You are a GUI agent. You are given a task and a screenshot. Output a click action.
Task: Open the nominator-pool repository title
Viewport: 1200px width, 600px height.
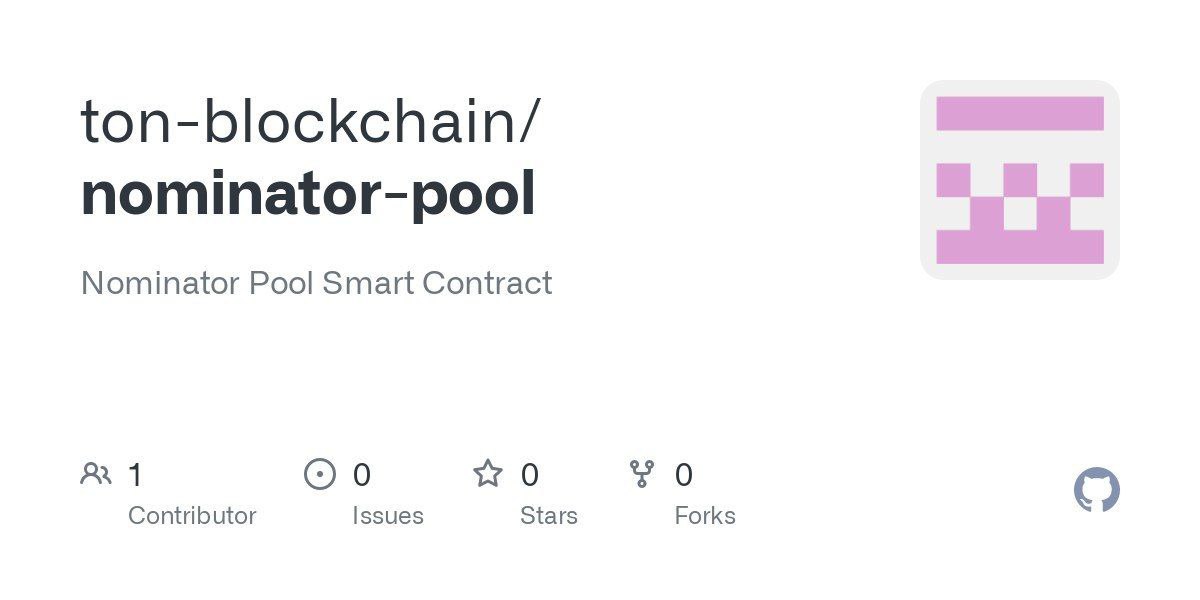pos(308,195)
